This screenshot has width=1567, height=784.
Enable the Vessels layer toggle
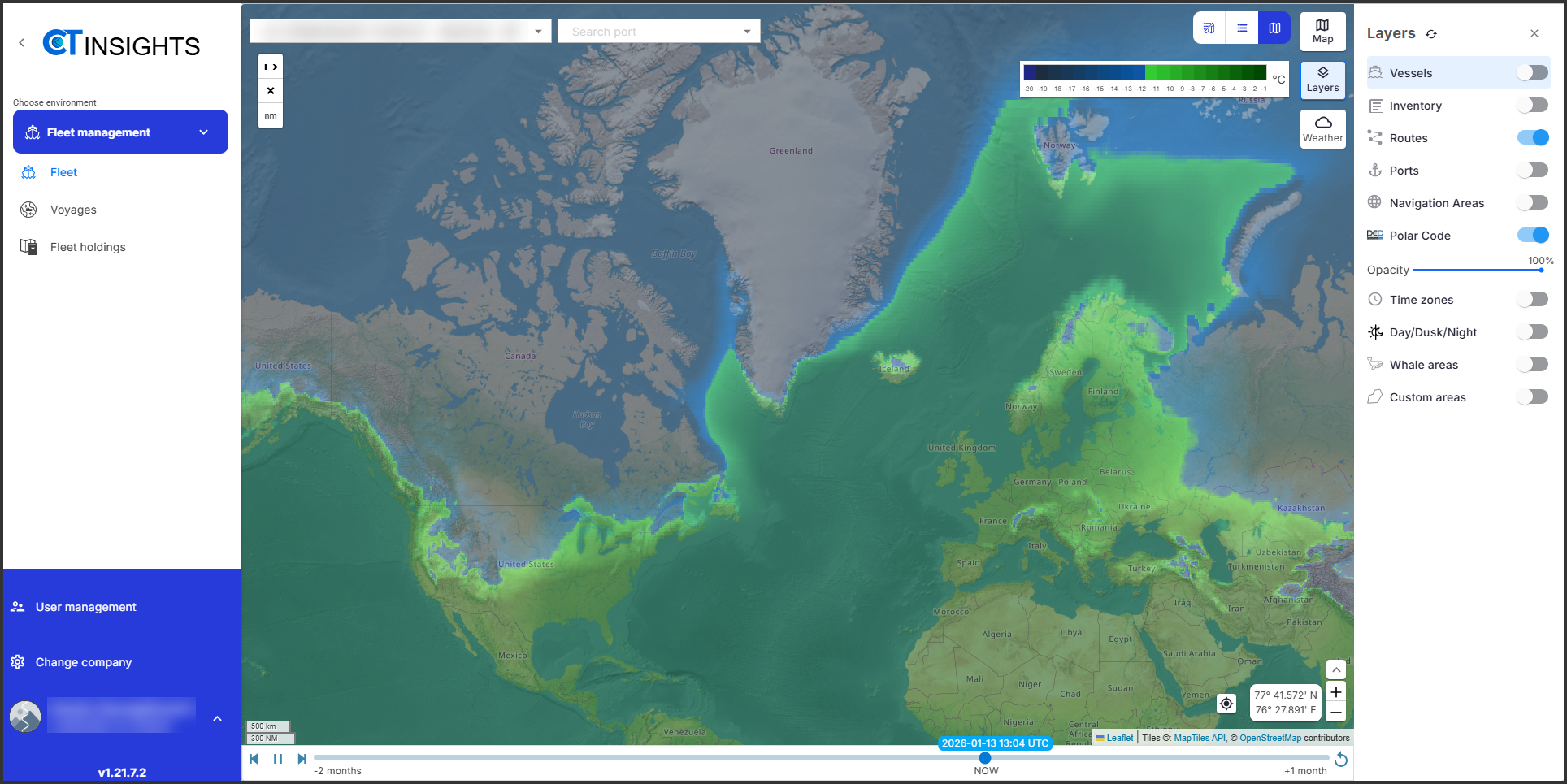[1533, 73]
